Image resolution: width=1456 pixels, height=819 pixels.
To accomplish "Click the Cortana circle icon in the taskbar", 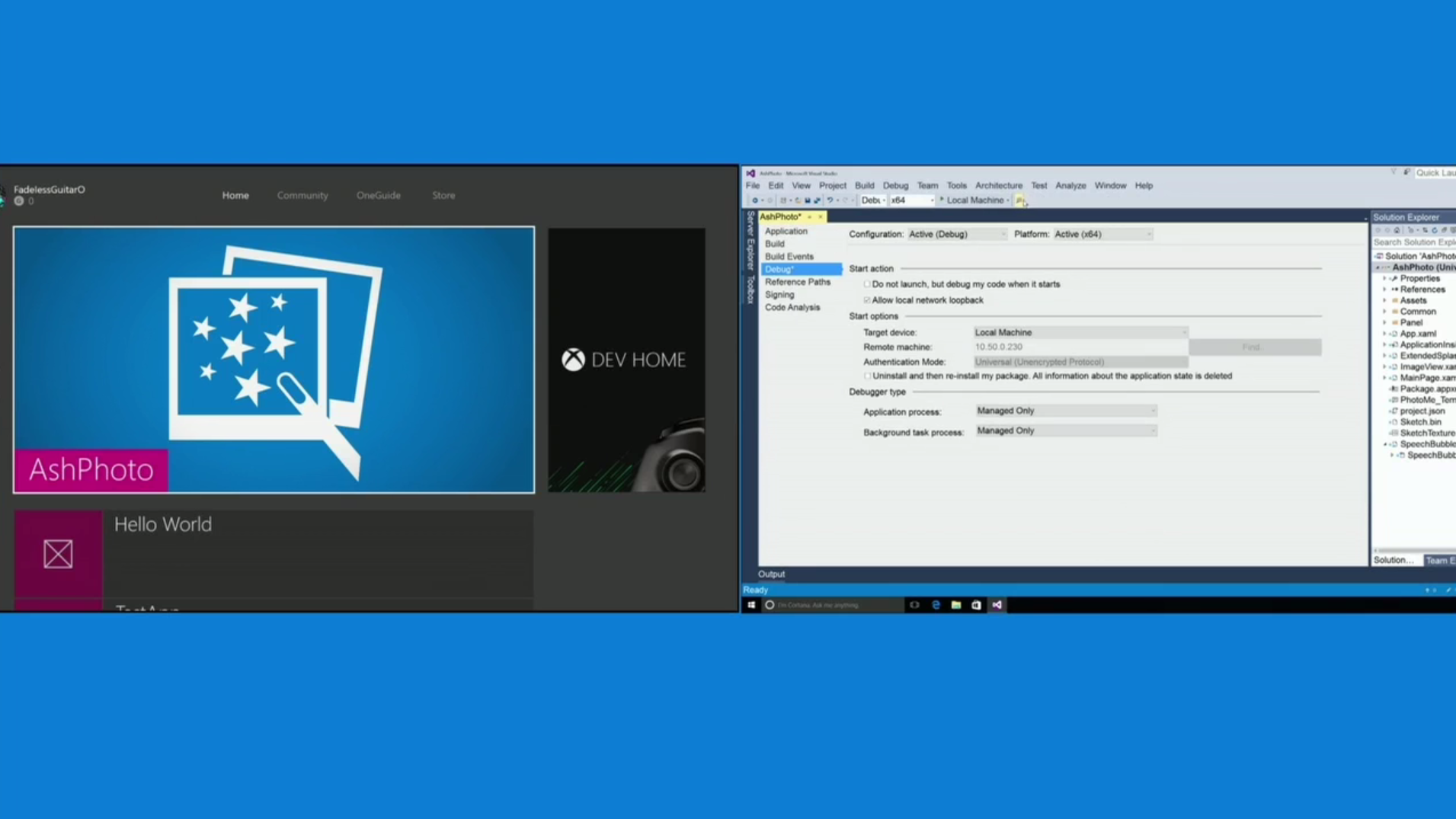I will [x=770, y=605].
